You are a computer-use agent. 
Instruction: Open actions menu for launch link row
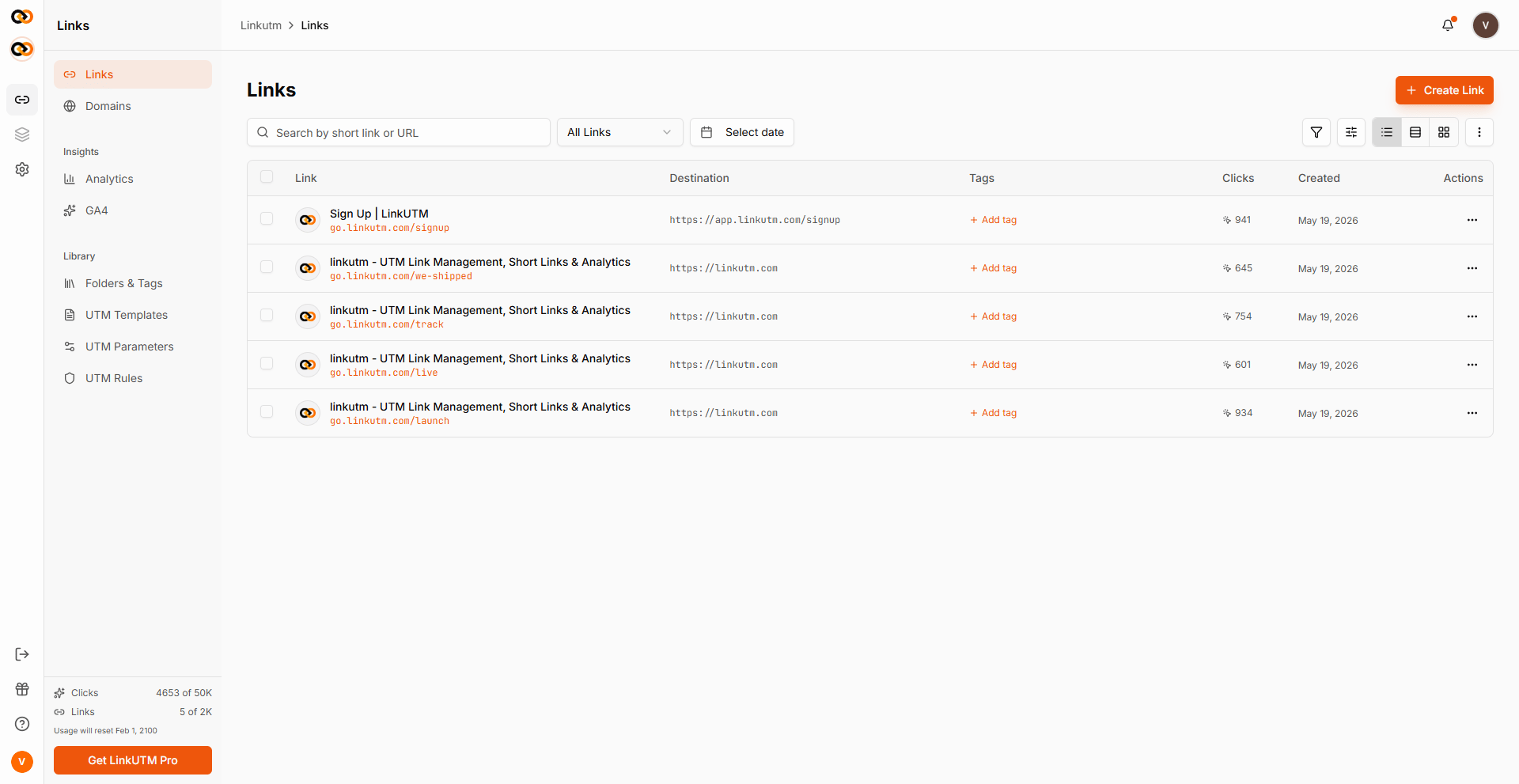click(1472, 413)
